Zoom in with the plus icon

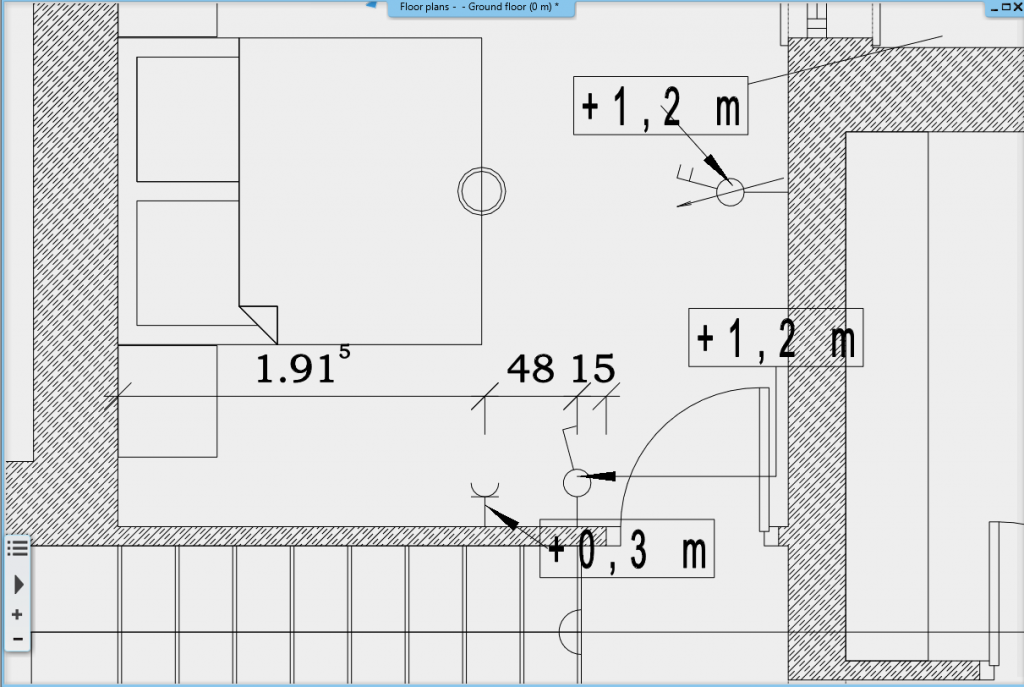coord(17,614)
